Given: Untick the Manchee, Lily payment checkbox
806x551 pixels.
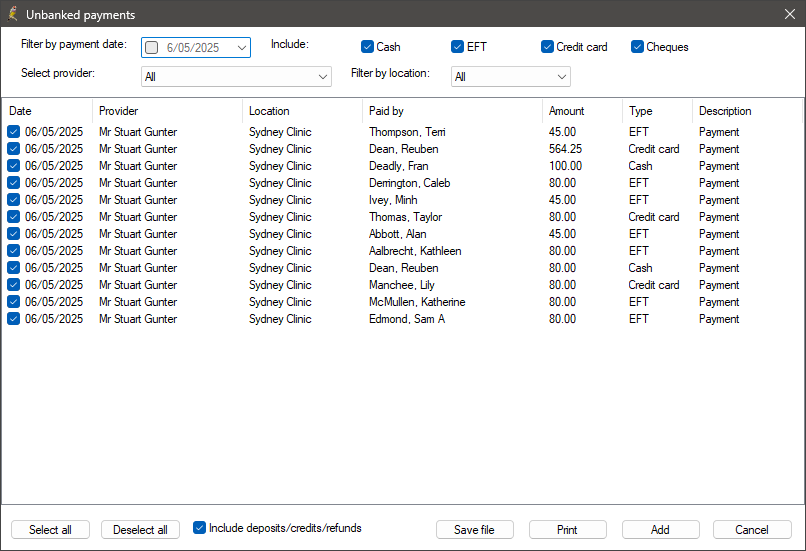Looking at the screenshot, I should coord(13,285).
